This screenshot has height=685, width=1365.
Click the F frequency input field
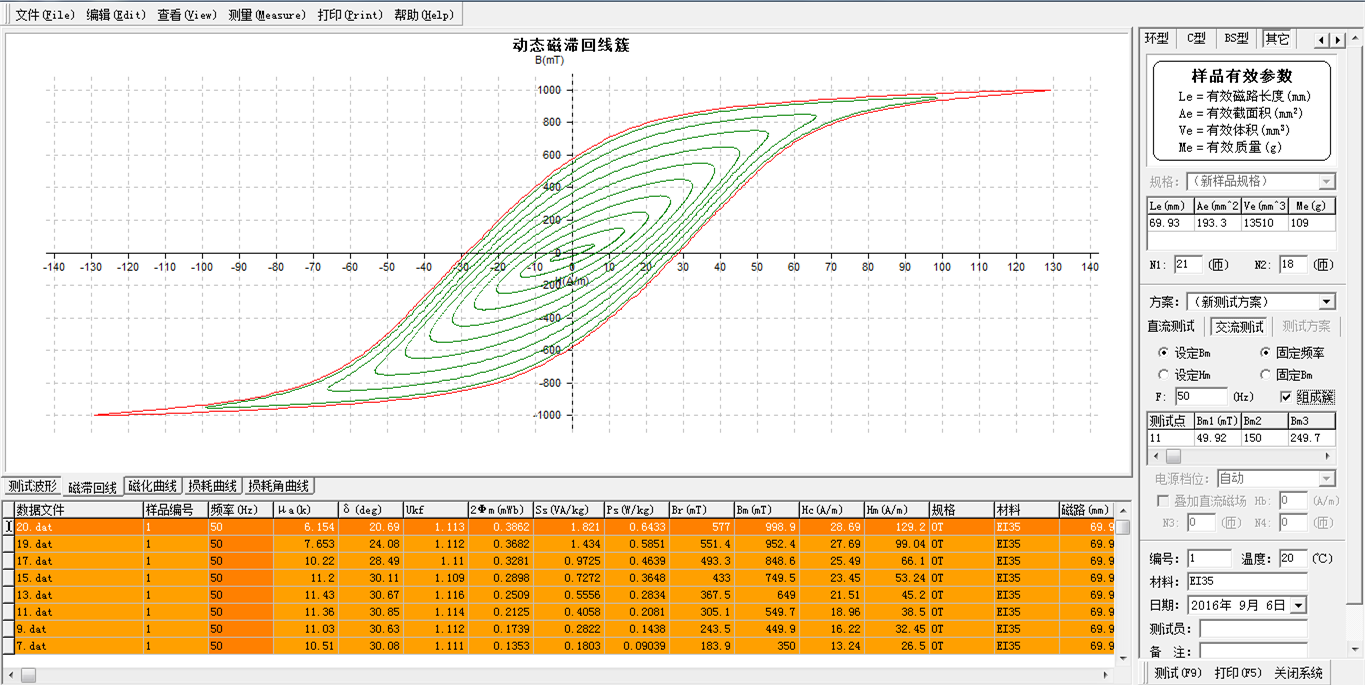coord(1201,396)
